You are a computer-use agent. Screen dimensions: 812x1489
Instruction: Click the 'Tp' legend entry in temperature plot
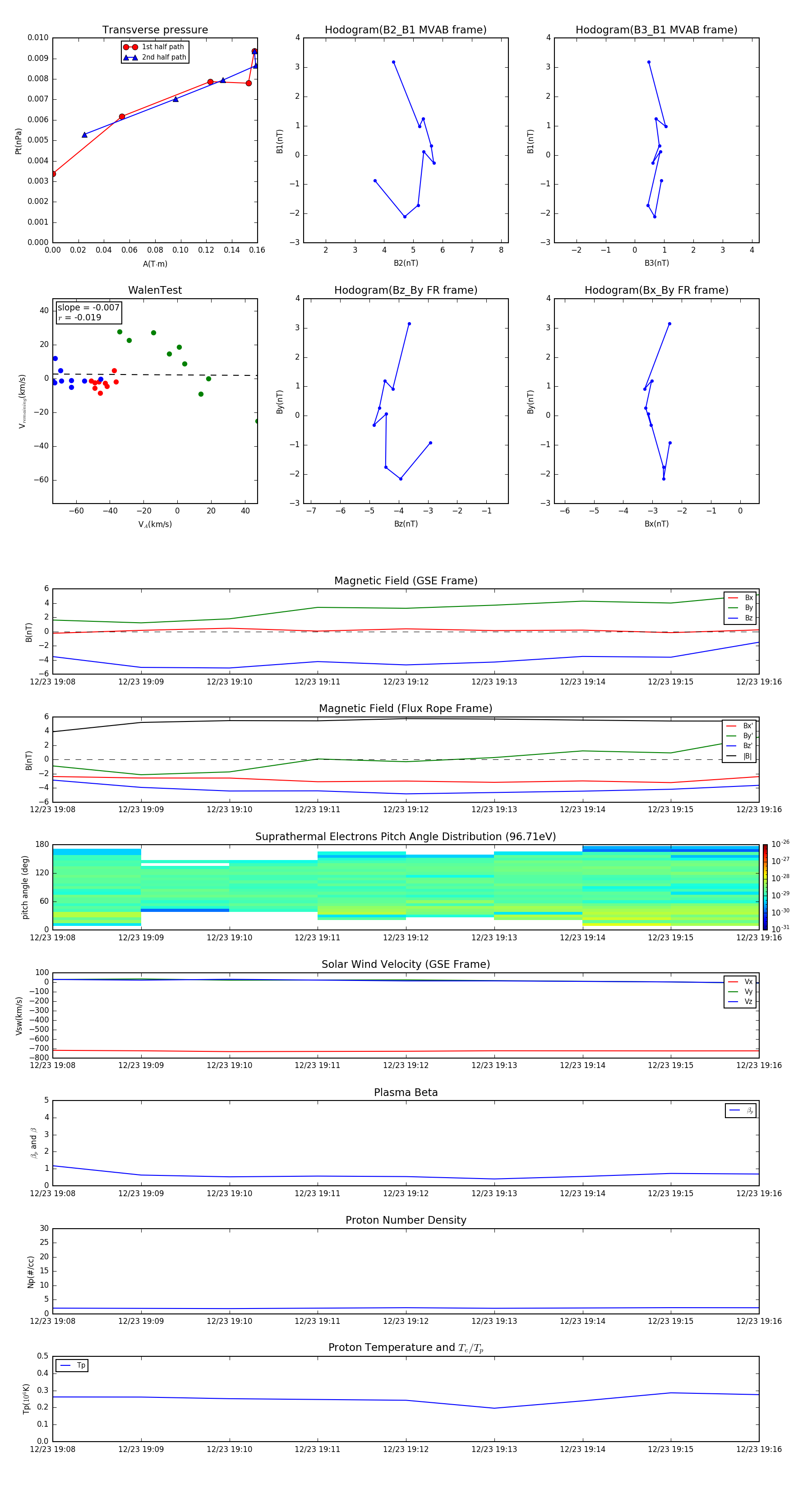[72, 1365]
